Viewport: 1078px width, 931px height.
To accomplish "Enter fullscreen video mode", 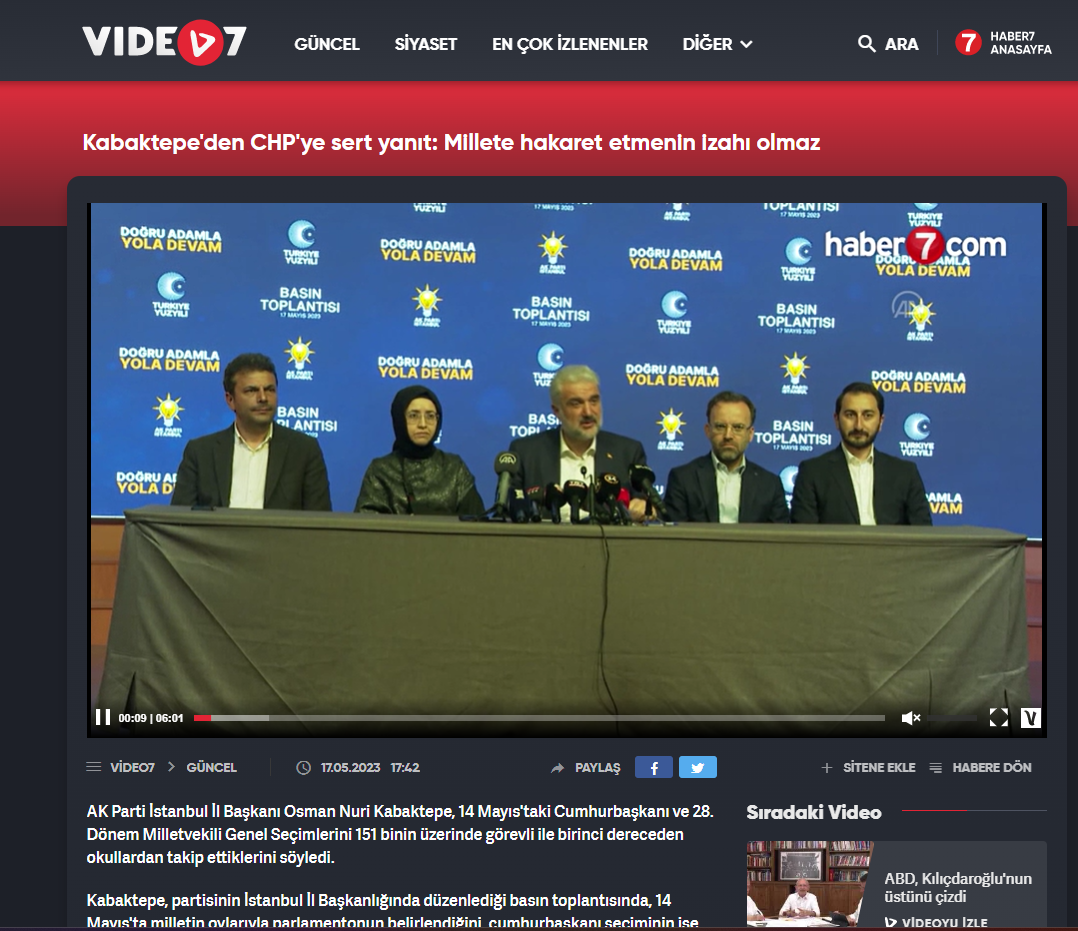I will 998,718.
